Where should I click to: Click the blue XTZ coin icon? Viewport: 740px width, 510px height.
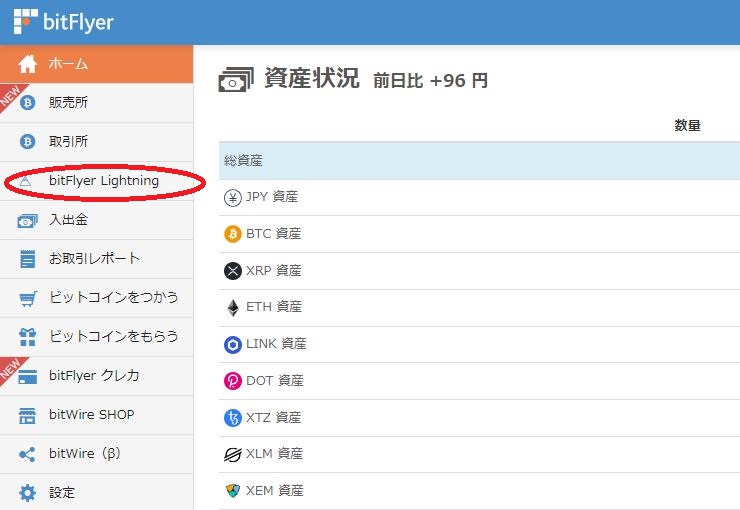pyautogui.click(x=233, y=418)
